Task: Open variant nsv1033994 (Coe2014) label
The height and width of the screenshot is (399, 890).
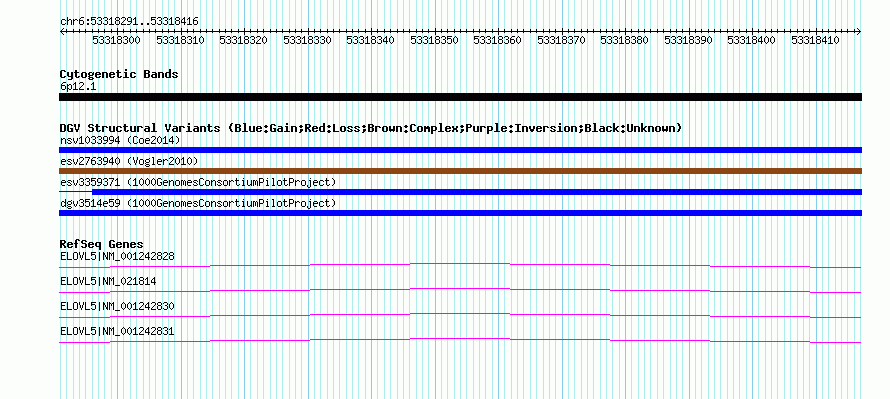Action: click(120, 140)
